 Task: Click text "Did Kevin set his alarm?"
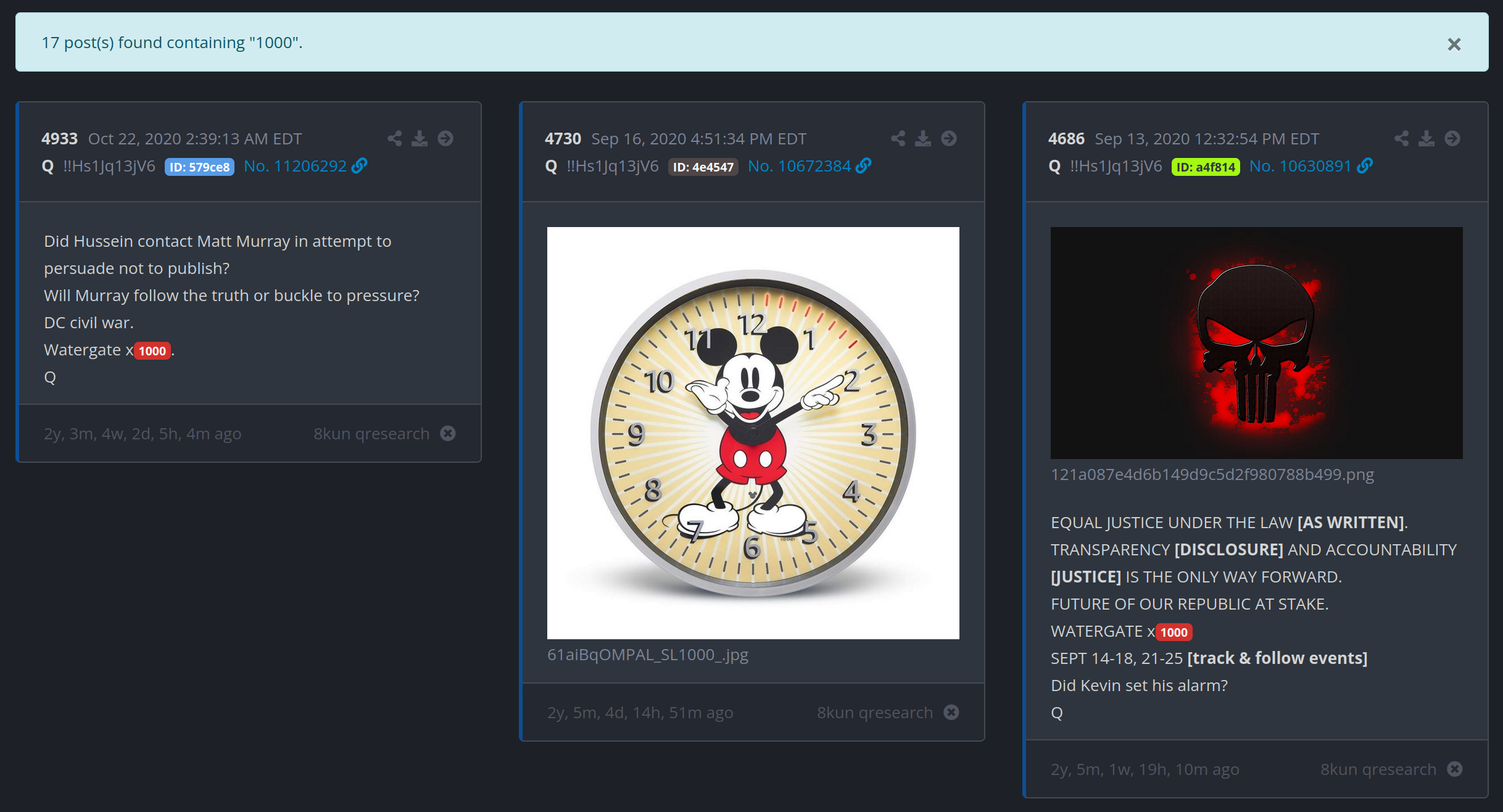(1139, 686)
